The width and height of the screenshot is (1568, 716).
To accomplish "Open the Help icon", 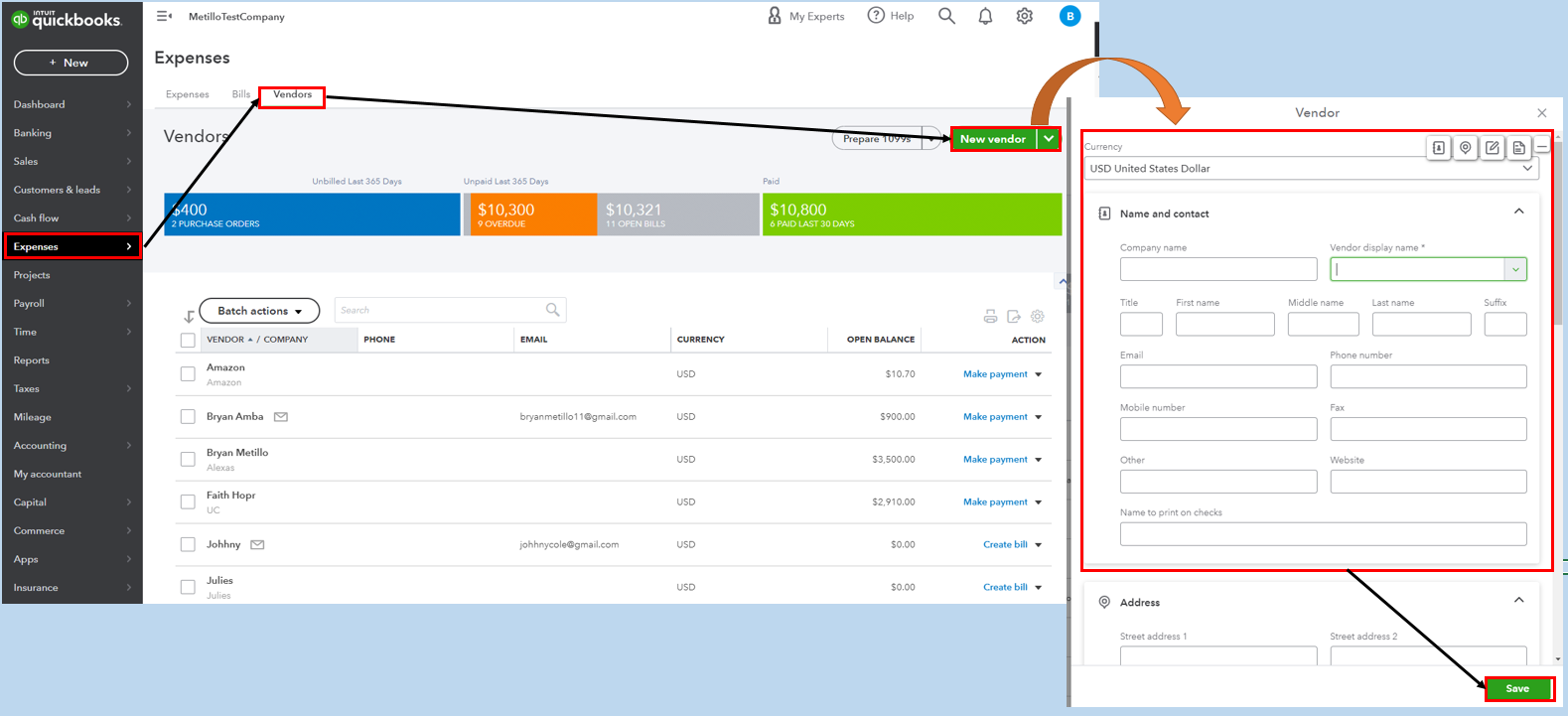I will 876,15.
